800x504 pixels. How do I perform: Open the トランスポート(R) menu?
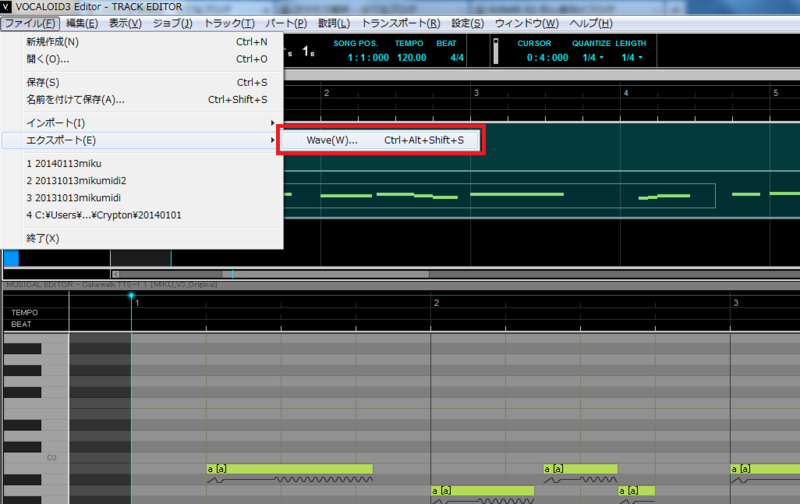pyautogui.click(x=401, y=23)
